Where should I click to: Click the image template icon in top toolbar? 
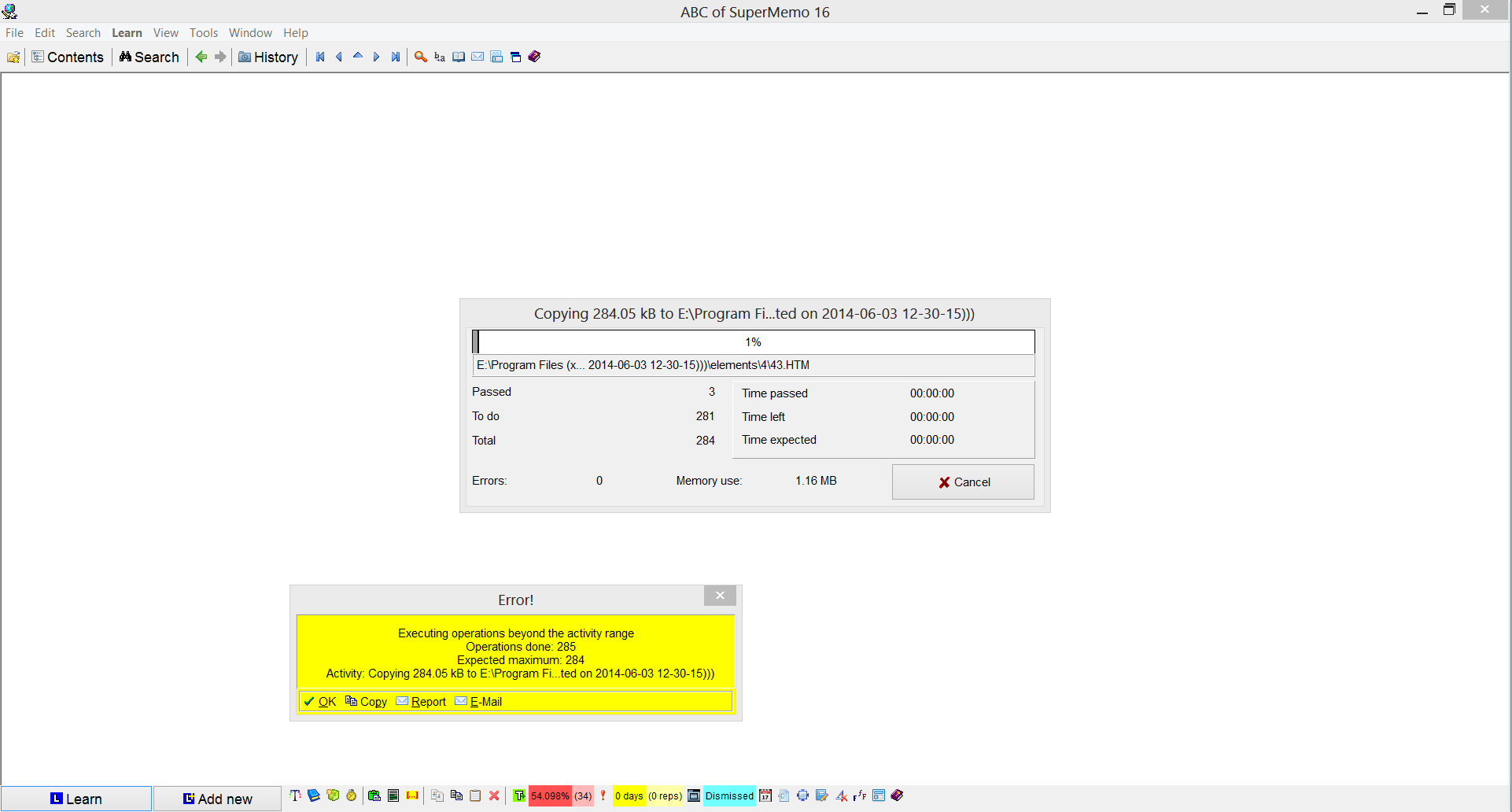496,57
